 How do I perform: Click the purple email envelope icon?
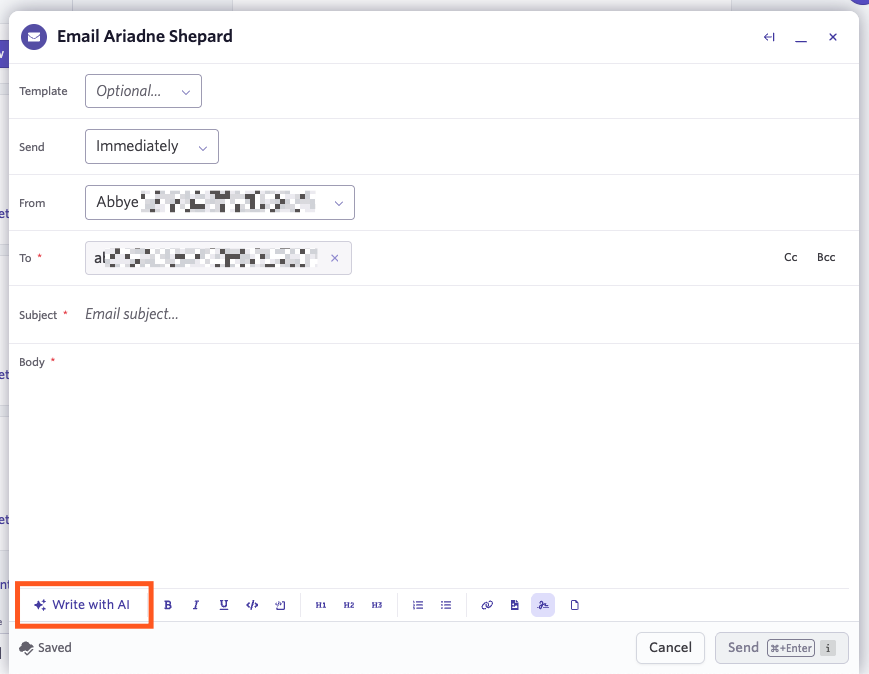click(34, 37)
